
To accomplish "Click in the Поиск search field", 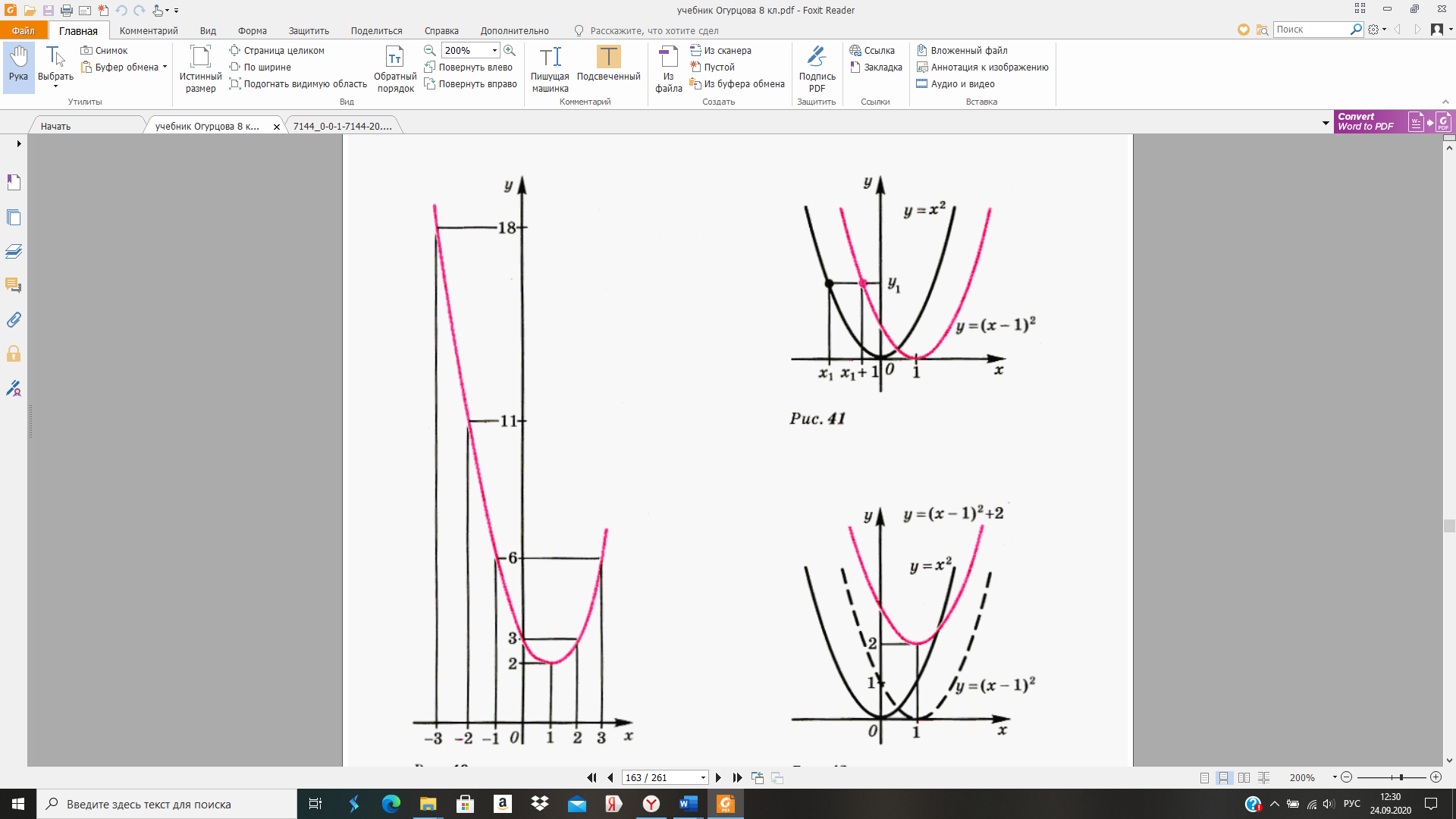I will coord(1311,30).
